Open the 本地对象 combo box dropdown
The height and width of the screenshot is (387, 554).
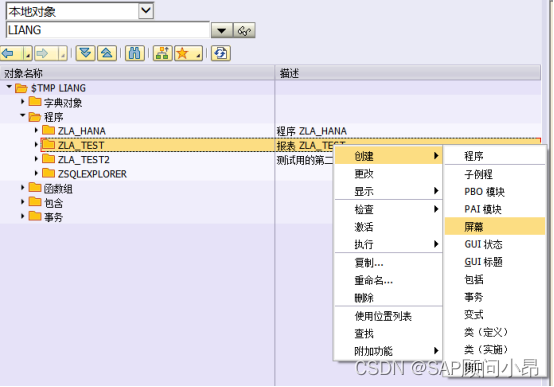click(146, 11)
